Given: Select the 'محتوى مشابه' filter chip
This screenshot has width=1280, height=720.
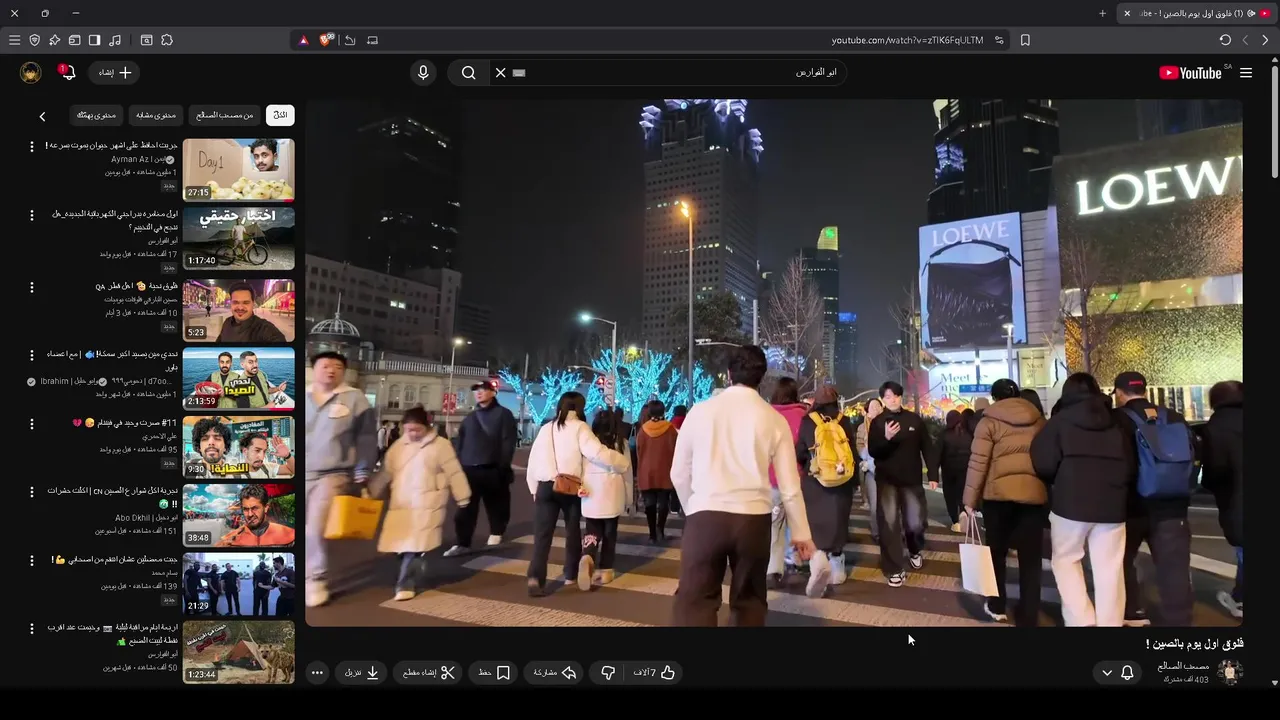Looking at the screenshot, I should [x=156, y=115].
